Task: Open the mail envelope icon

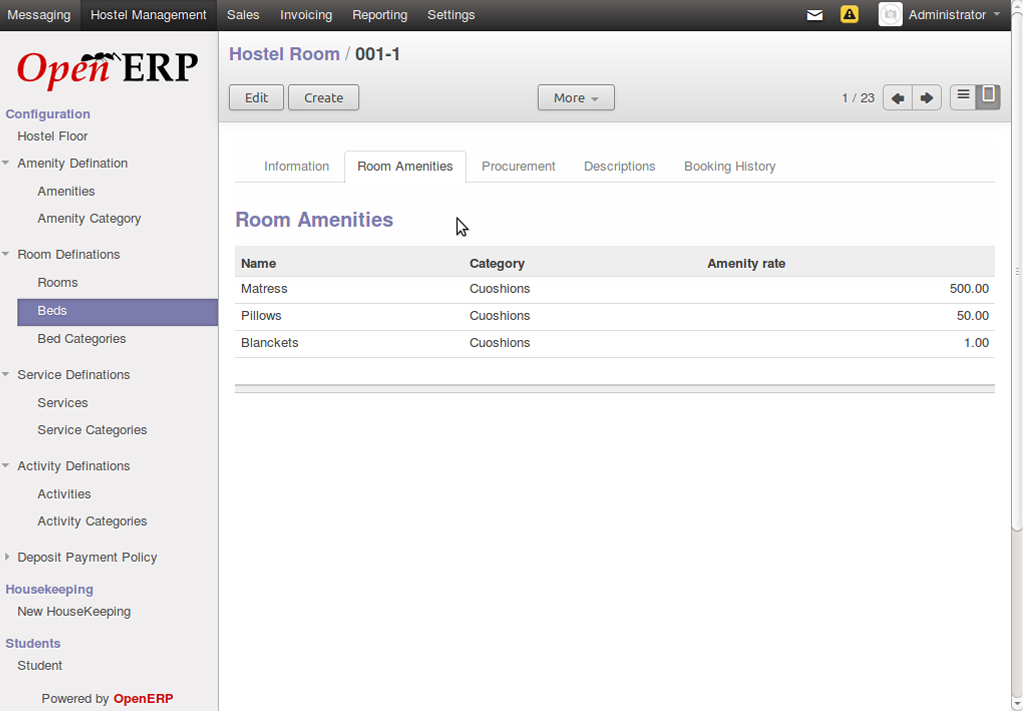Action: (814, 14)
